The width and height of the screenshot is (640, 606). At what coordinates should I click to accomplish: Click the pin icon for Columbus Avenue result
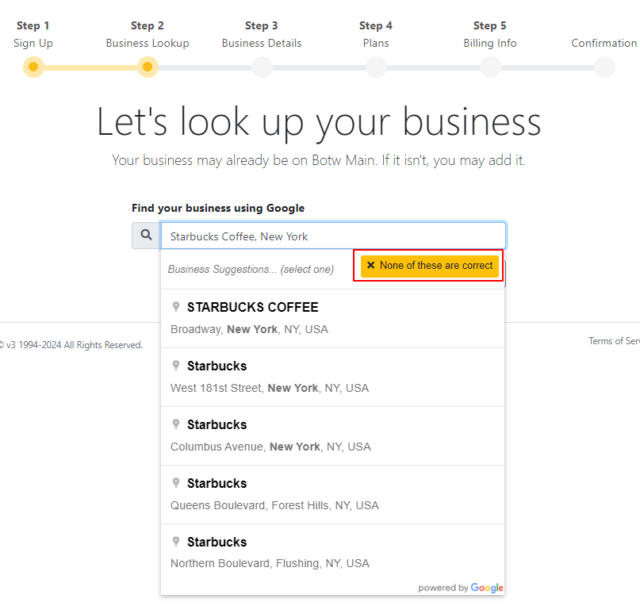click(x=176, y=424)
